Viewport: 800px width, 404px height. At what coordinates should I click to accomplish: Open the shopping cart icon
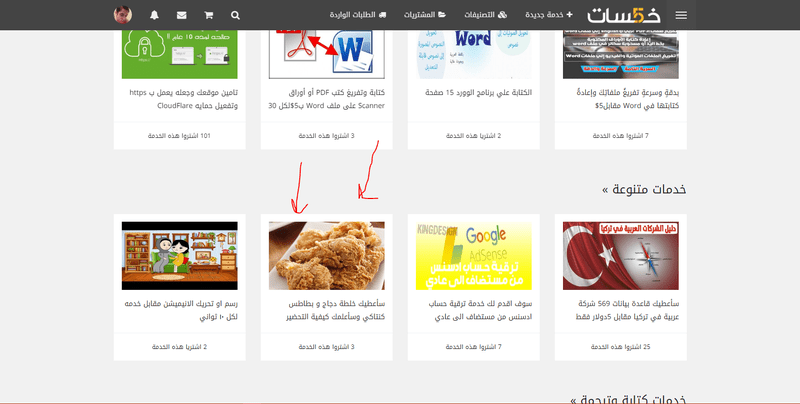(209, 15)
